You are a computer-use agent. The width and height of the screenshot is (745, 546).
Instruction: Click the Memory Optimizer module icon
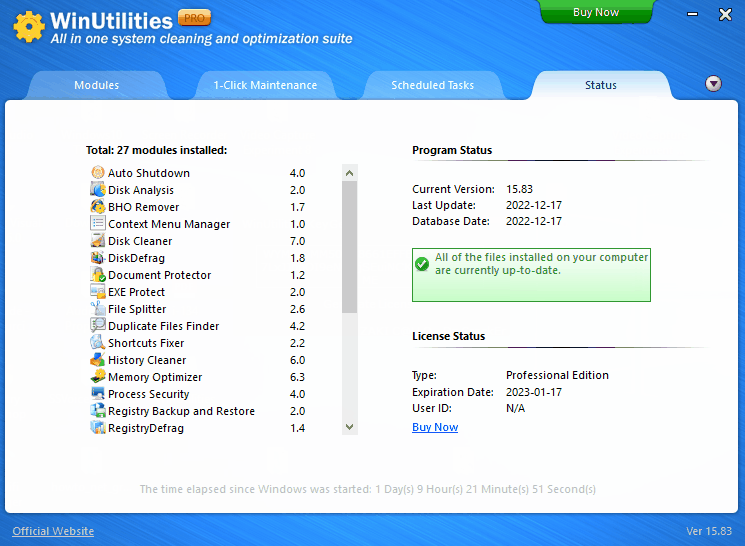click(x=98, y=376)
